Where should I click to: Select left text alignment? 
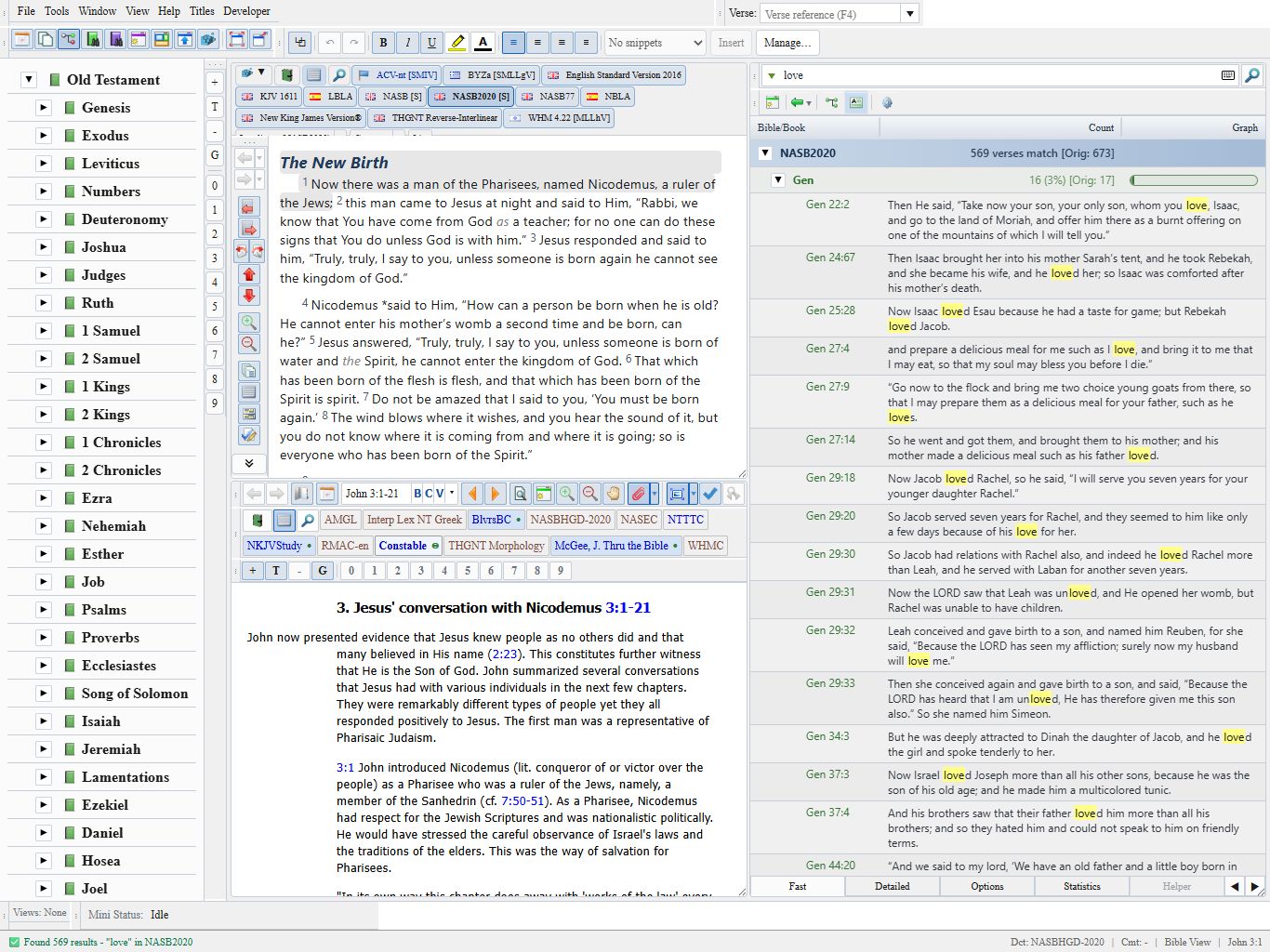click(513, 43)
